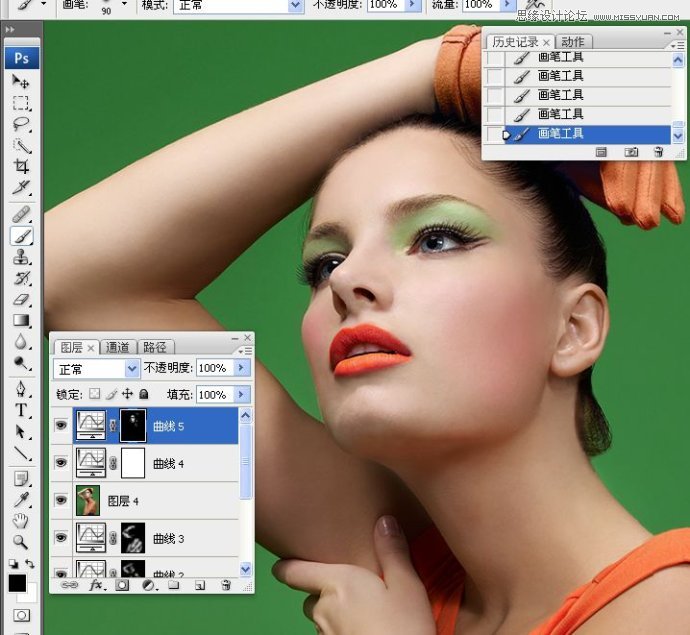Viewport: 690px width, 635px height.
Task: Select the Move tool
Action: click(20, 81)
